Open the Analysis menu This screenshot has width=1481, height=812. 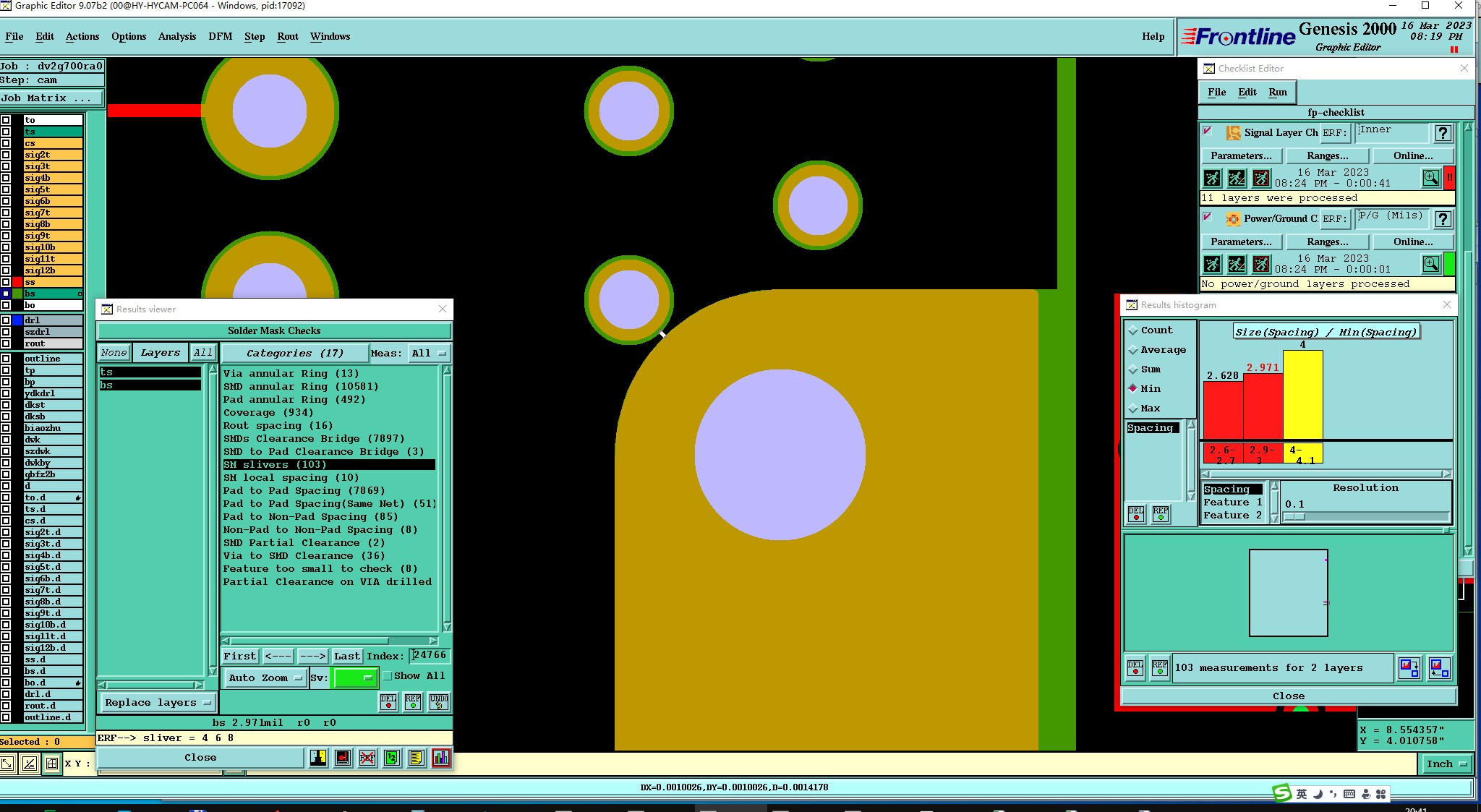176,36
